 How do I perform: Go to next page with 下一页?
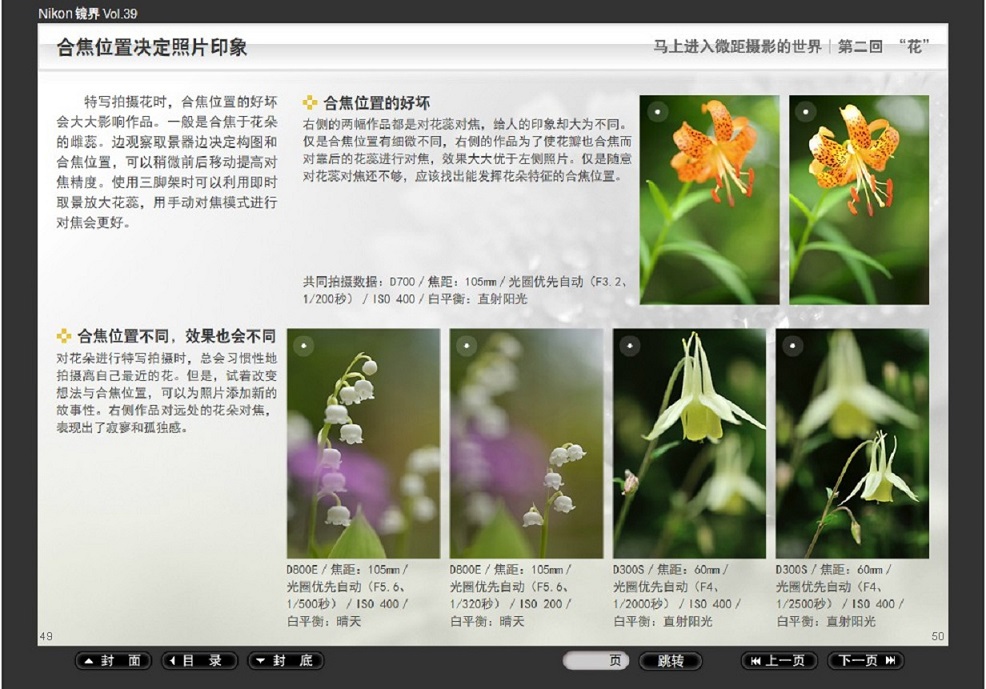coord(865,661)
